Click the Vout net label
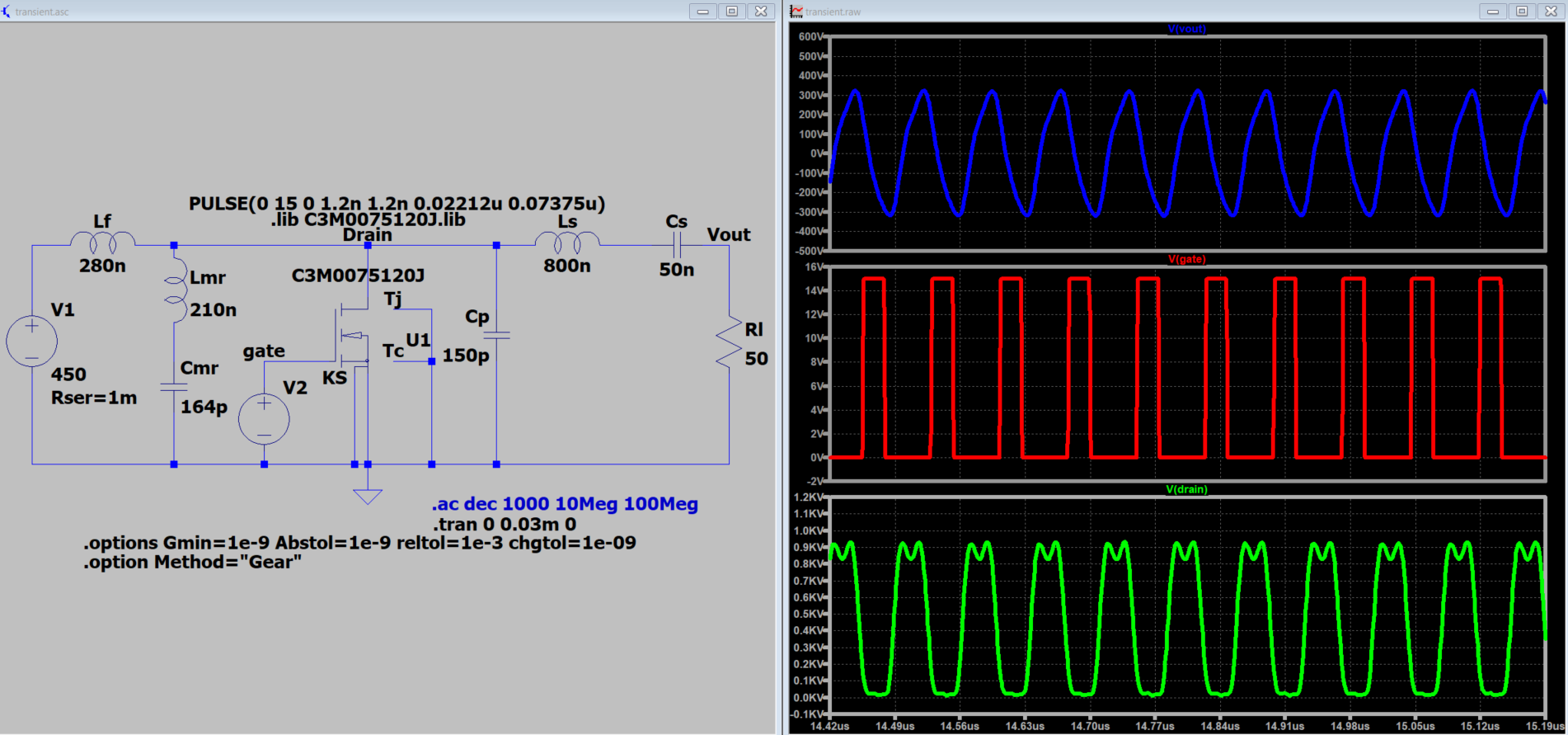 point(729,234)
